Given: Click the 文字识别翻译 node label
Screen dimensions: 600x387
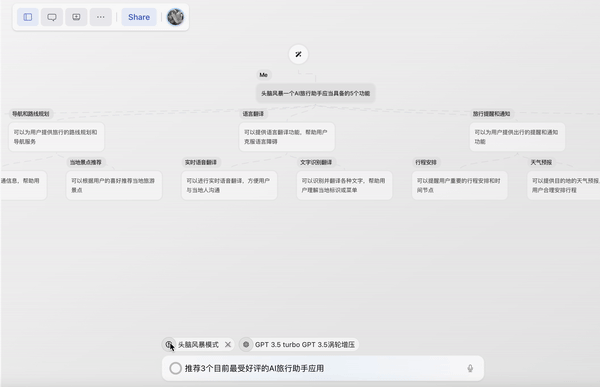Looking at the screenshot, I should coord(316,162).
